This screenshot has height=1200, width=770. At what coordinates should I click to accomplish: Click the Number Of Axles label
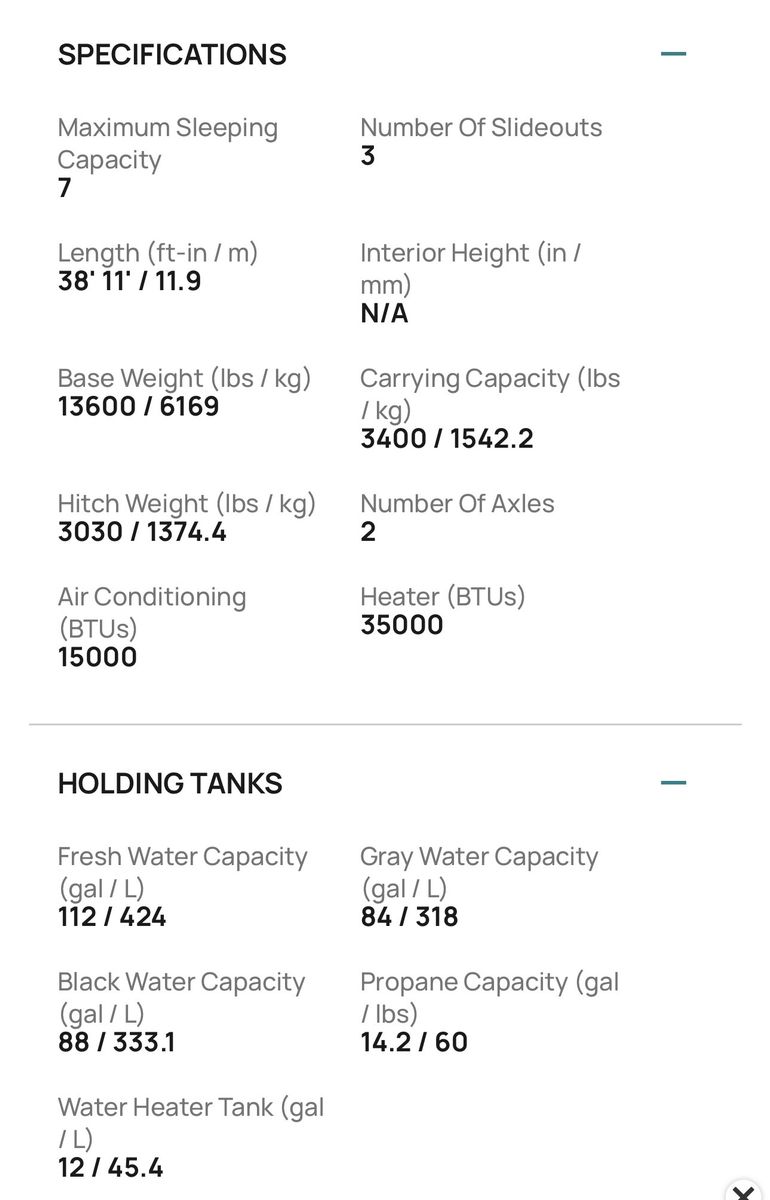(457, 503)
